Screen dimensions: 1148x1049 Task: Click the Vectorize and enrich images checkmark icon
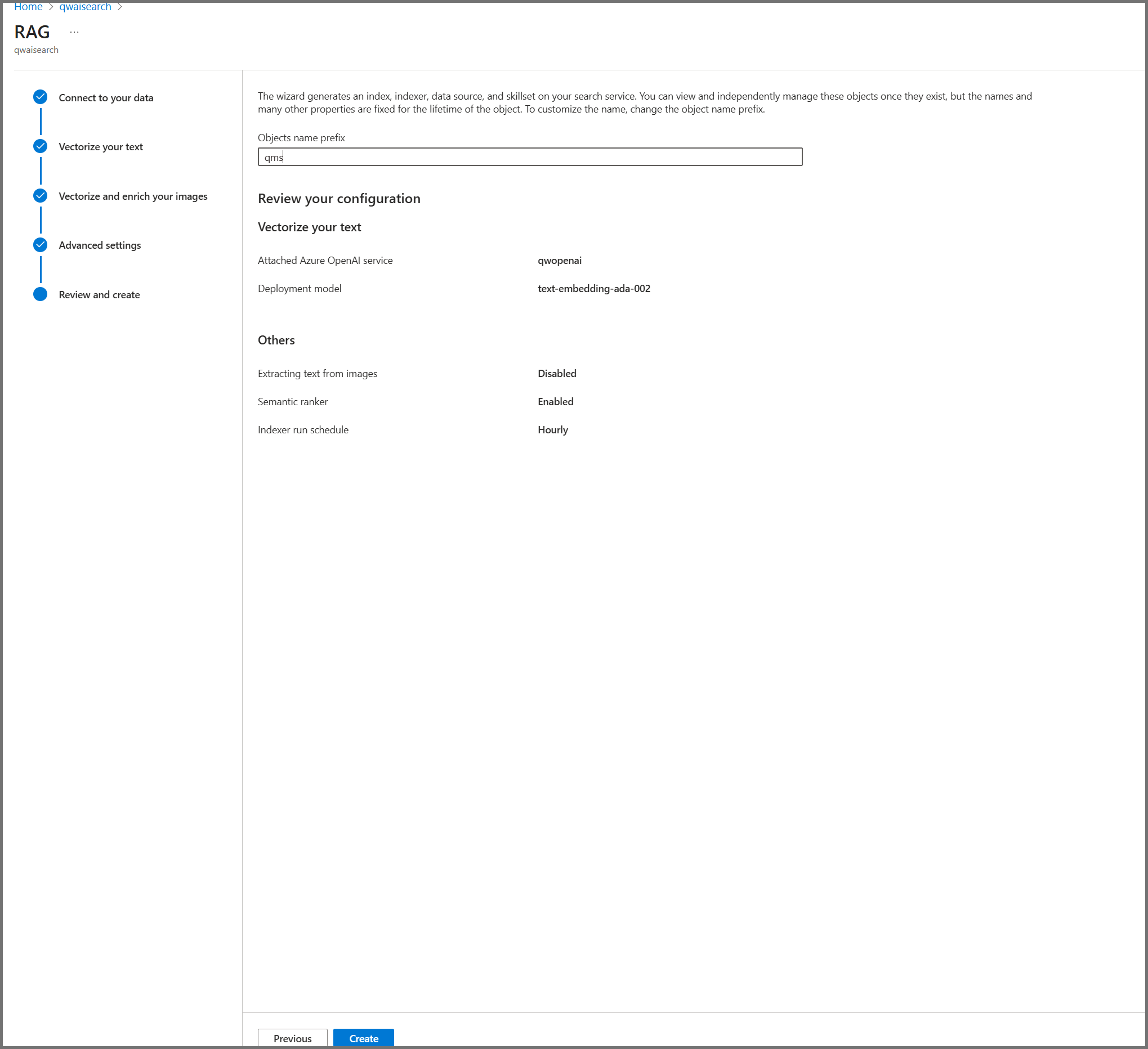pos(40,196)
